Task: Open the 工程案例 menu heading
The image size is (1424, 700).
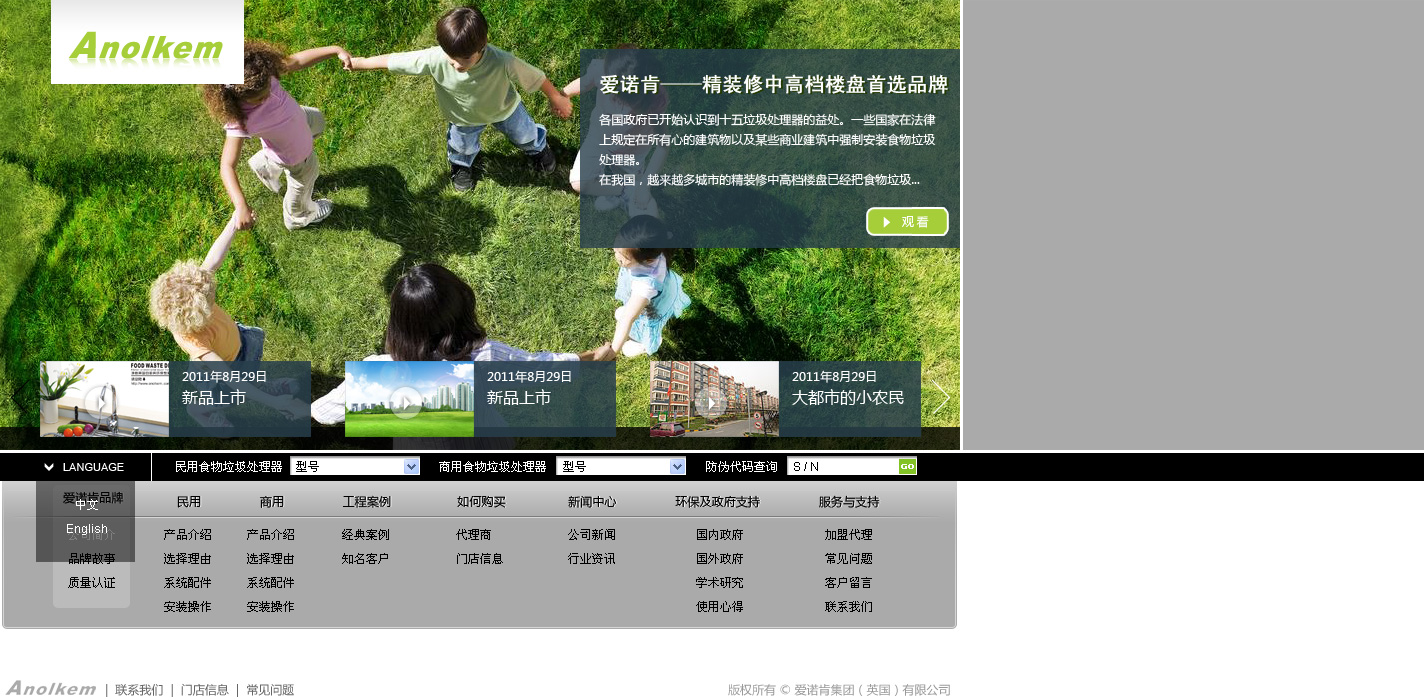Action: tap(366, 502)
